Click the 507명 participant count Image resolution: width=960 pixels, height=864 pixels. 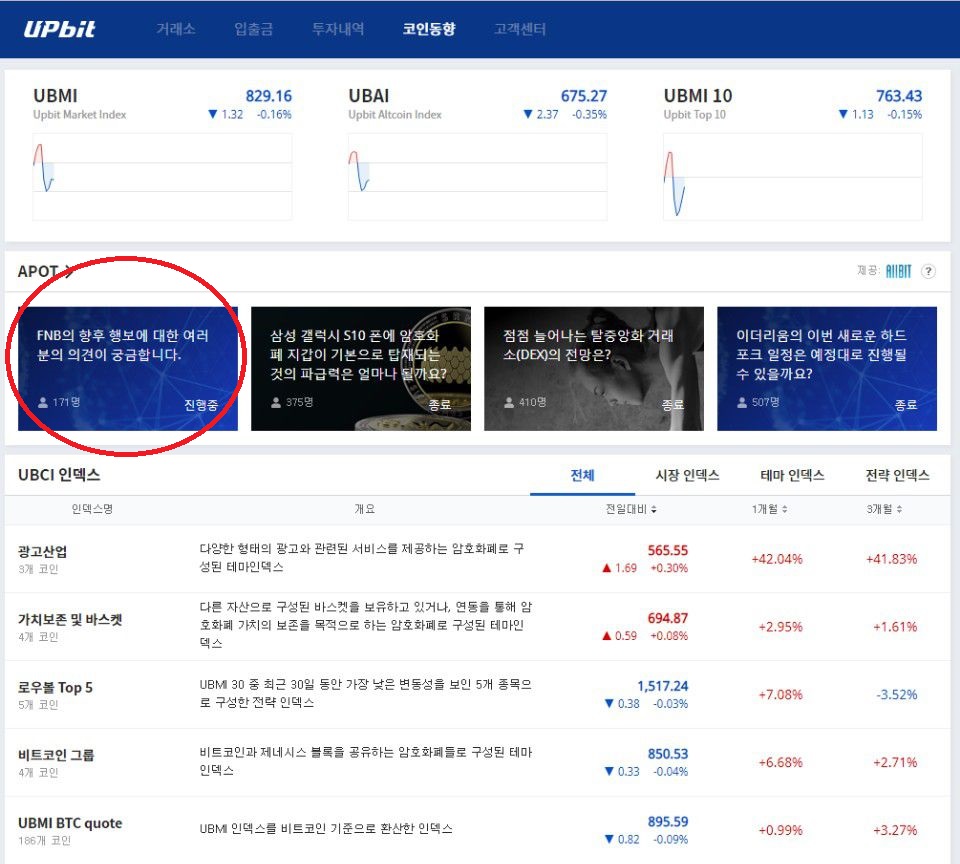click(x=759, y=402)
